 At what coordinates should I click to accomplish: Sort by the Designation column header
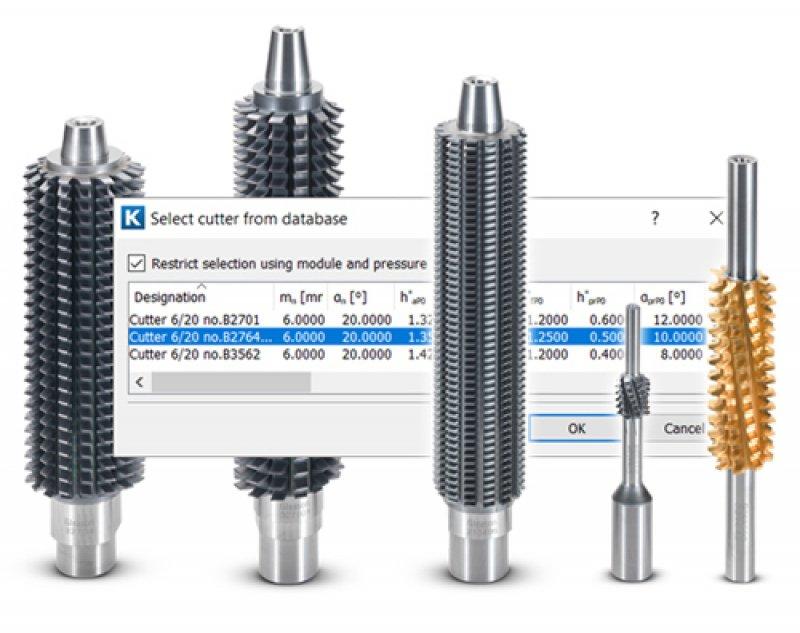(x=201, y=297)
